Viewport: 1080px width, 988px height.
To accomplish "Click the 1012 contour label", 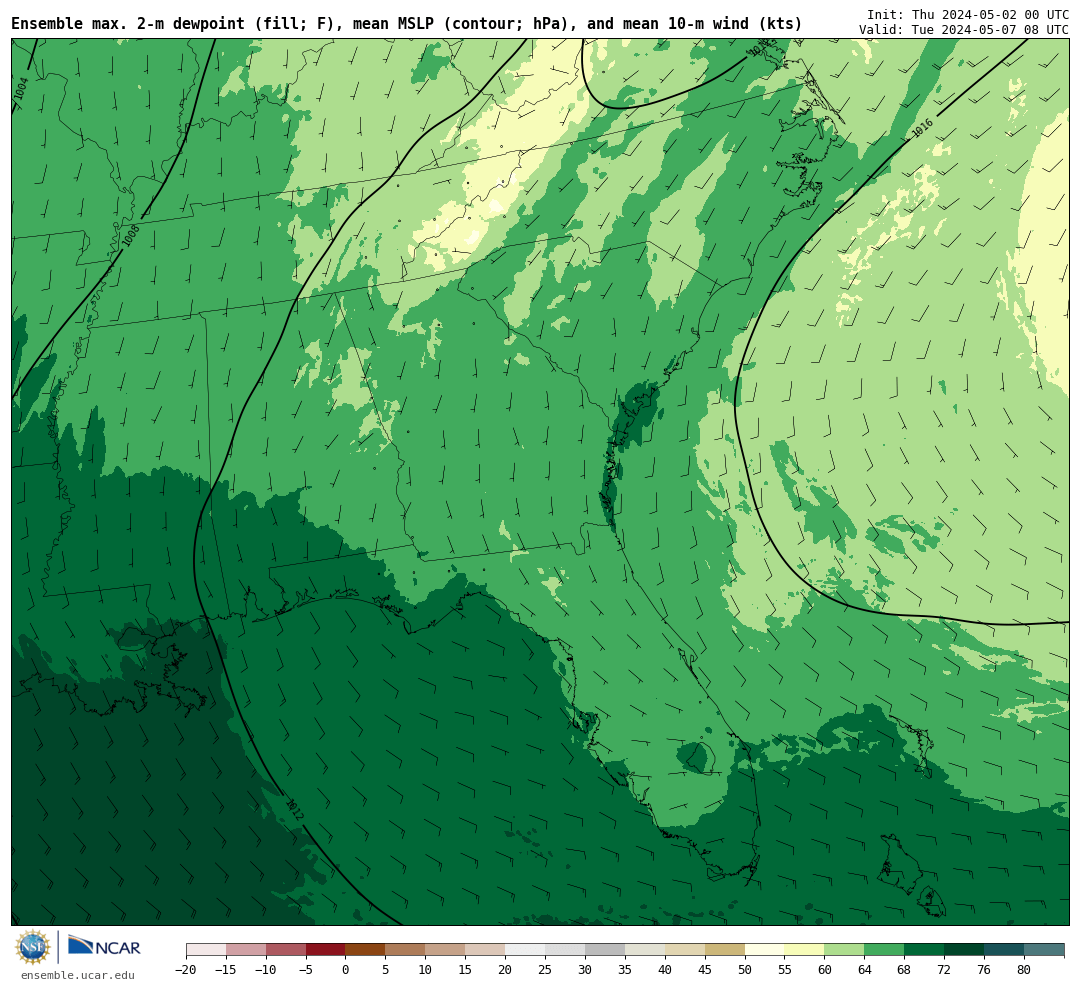I will [x=294, y=810].
